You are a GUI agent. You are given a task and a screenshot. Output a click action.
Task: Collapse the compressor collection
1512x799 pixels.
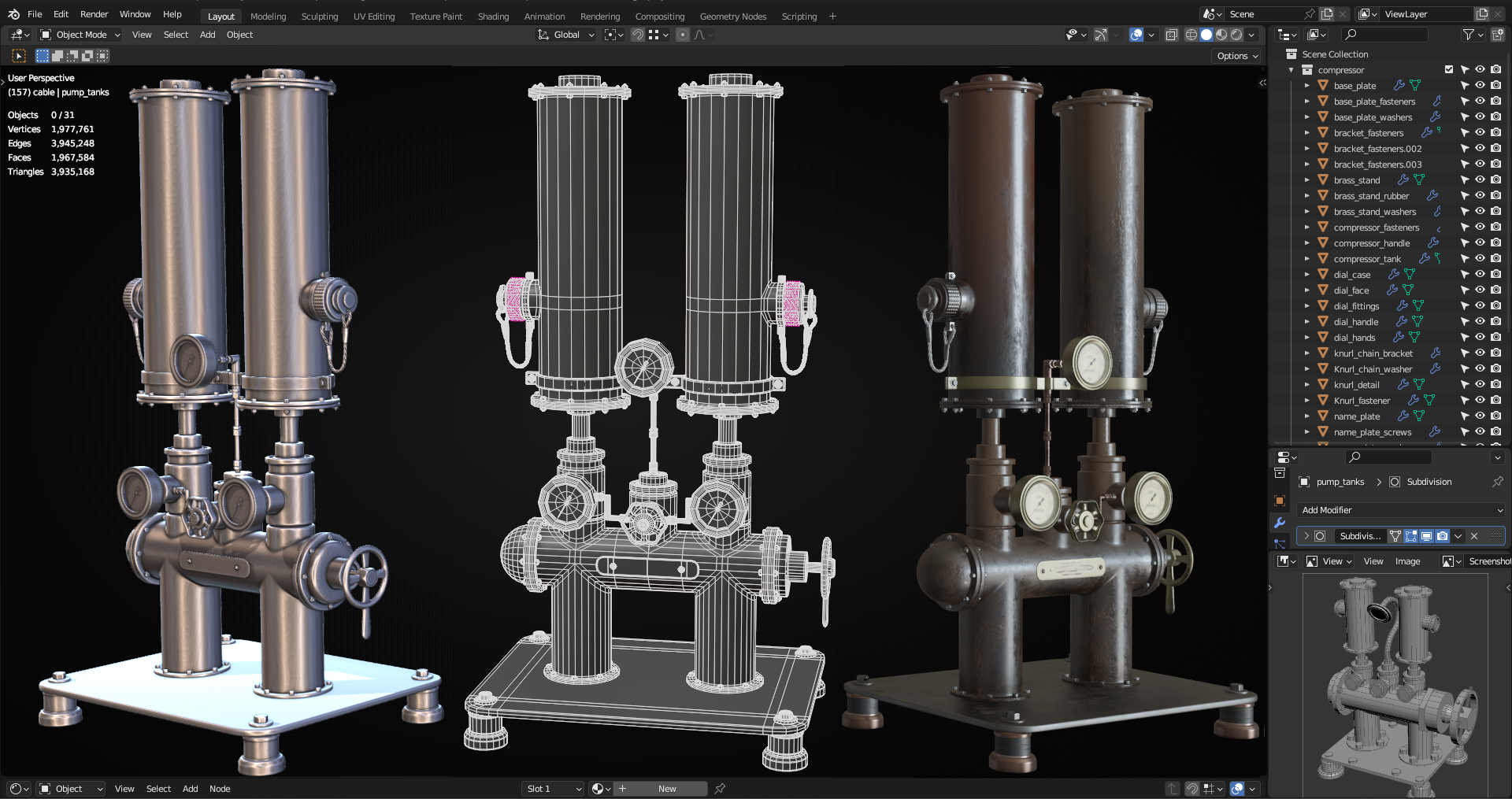(1291, 70)
